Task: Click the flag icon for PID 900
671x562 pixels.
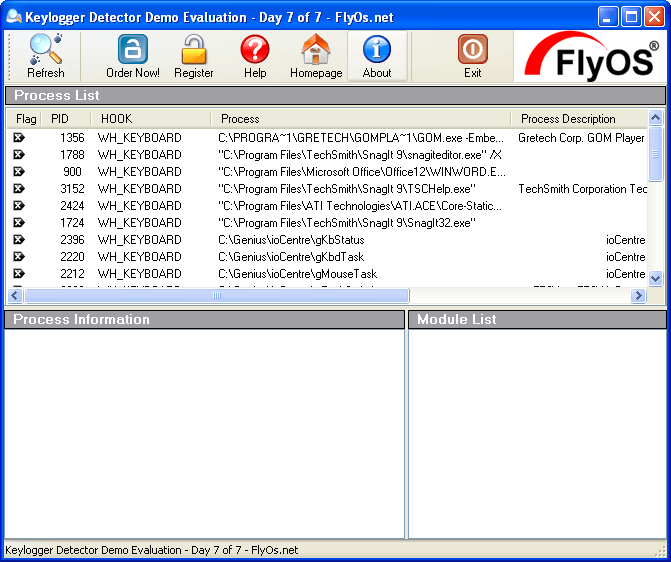Action: pyautogui.click(x=19, y=172)
